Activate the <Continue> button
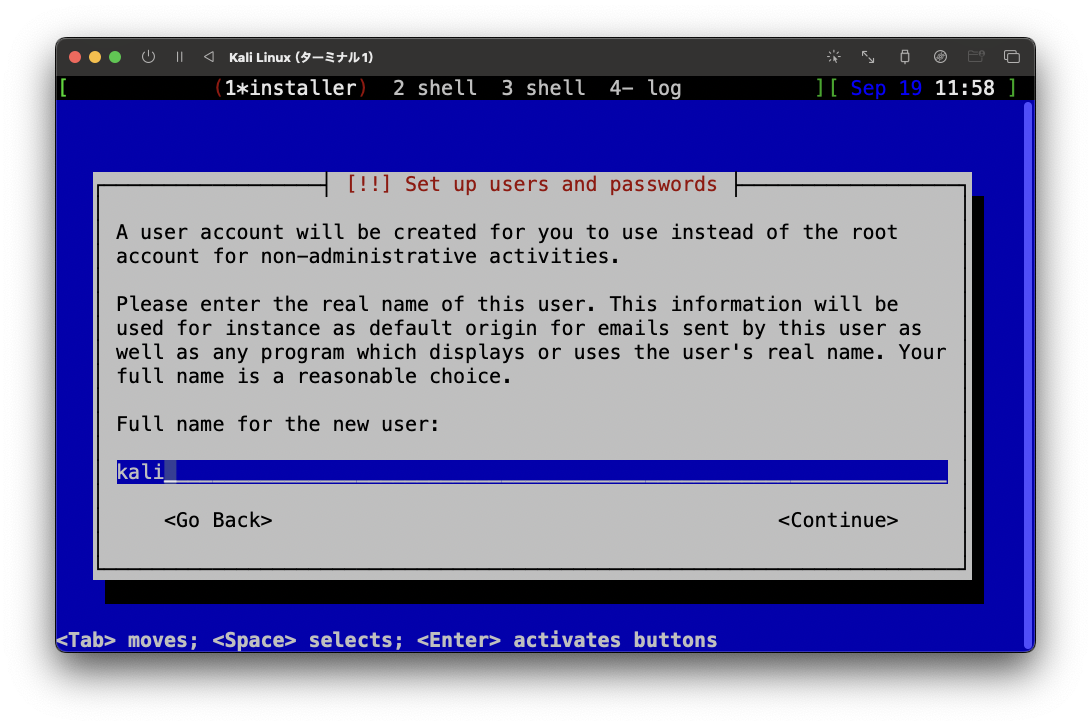The image size is (1091, 726). (838, 520)
